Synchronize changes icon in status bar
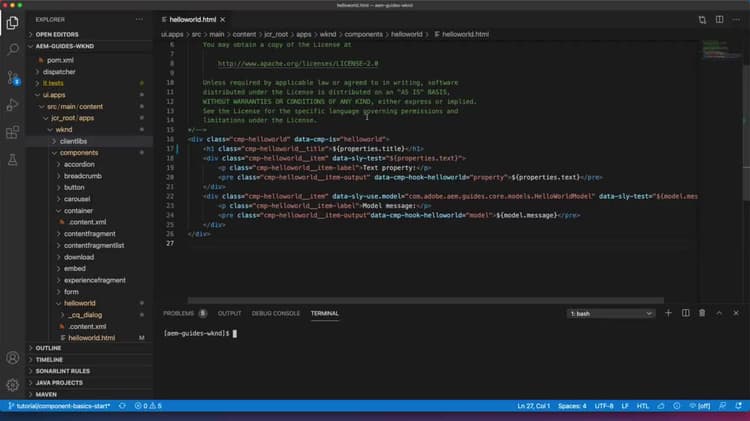Image resolution: width=750 pixels, height=421 pixels. pyautogui.click(x=122, y=406)
